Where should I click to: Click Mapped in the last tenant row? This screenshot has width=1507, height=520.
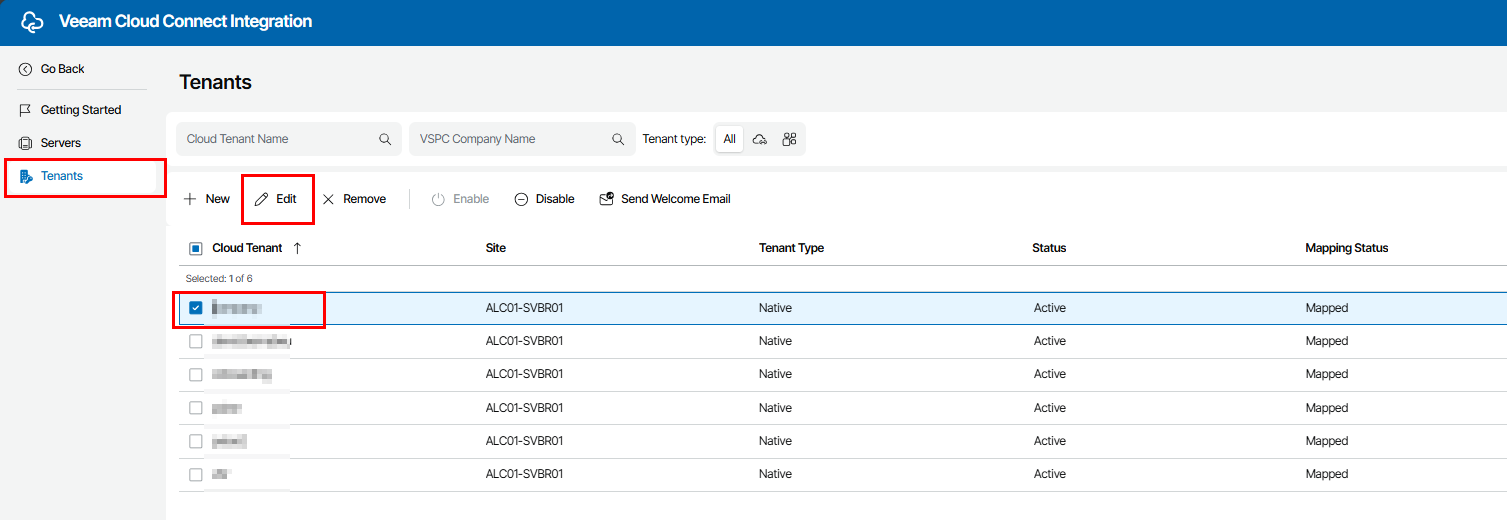point(1327,474)
